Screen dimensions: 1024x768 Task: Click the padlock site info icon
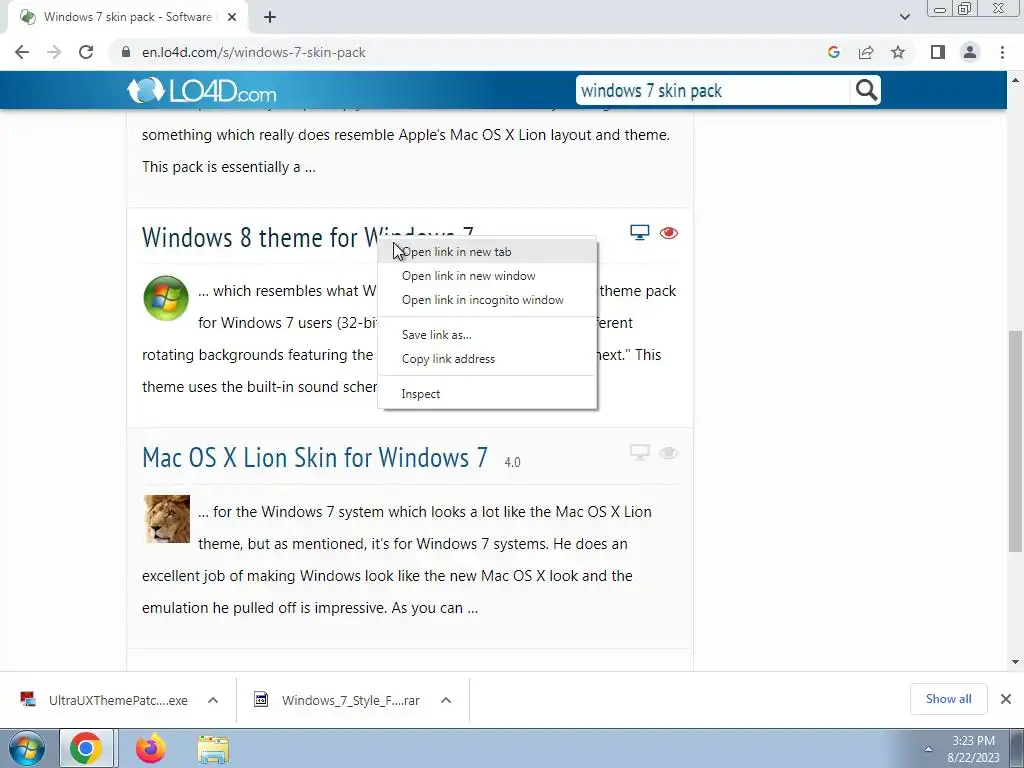(126, 52)
